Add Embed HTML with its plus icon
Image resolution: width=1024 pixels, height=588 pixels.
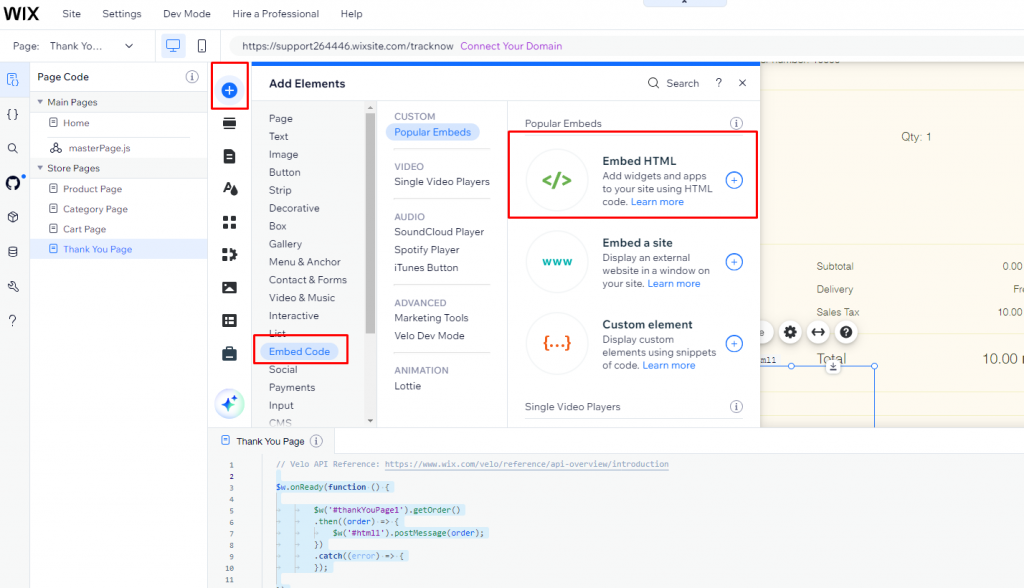point(734,181)
